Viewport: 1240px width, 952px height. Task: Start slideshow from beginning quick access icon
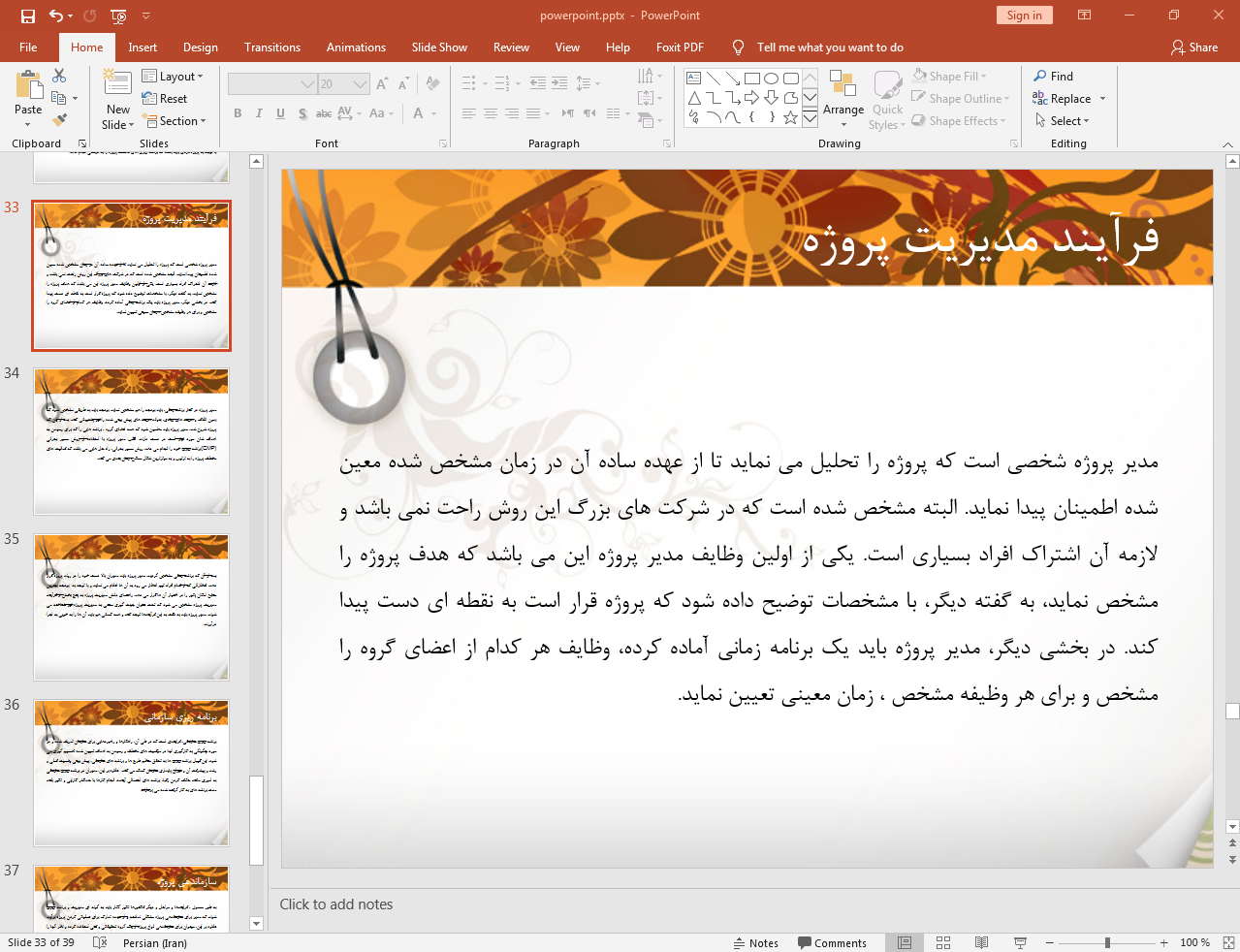(118, 16)
